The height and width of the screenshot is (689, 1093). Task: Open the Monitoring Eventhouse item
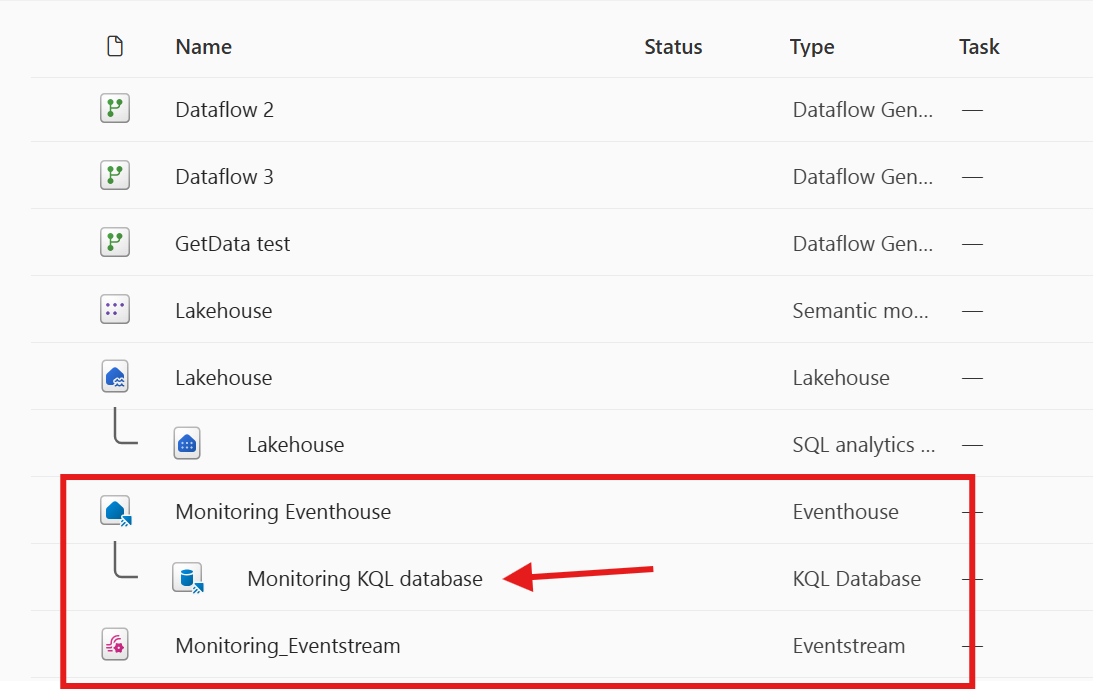point(283,511)
